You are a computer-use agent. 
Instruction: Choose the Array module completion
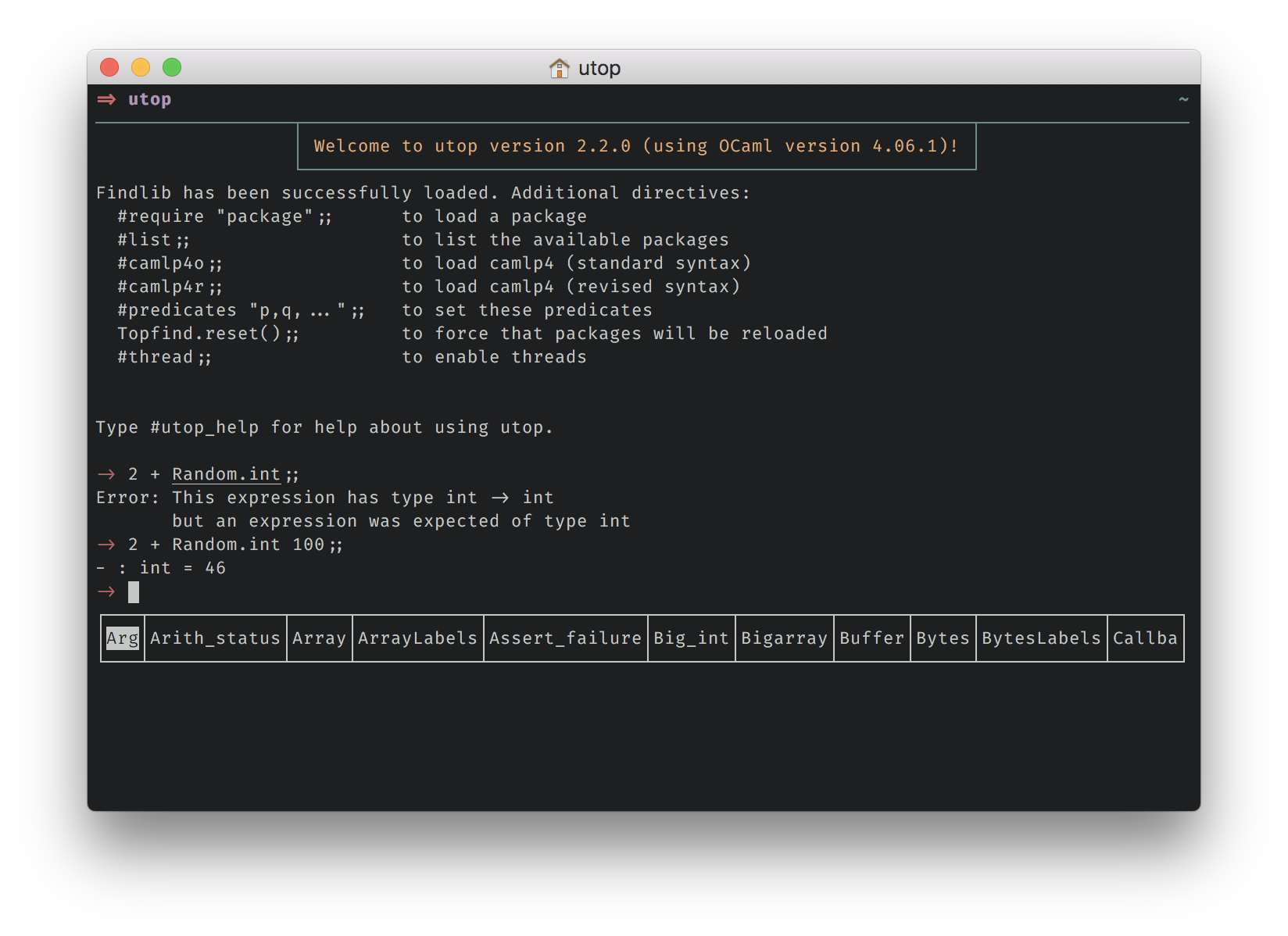tap(319, 638)
